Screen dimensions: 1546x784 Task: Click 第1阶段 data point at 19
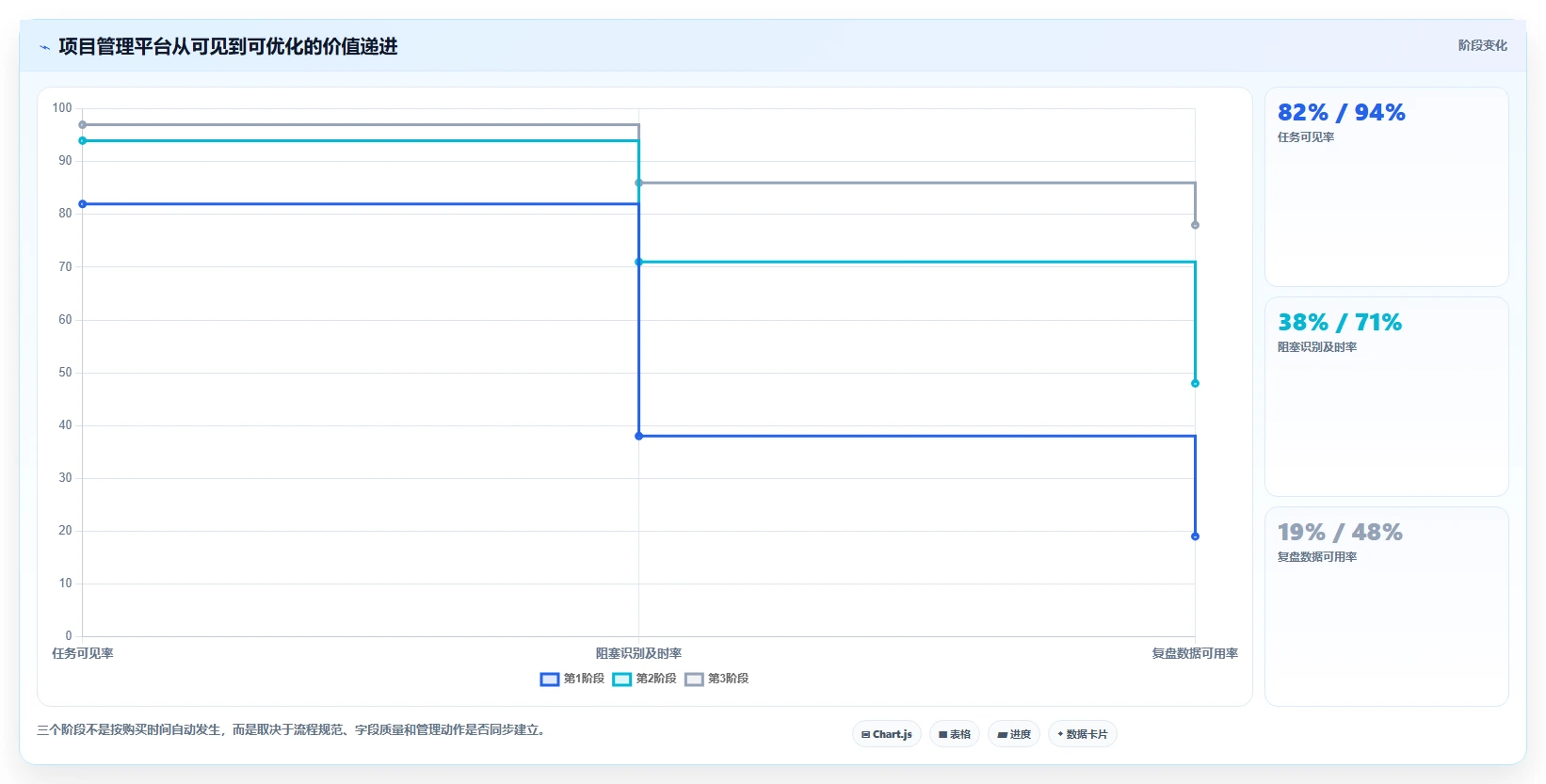tap(1196, 536)
